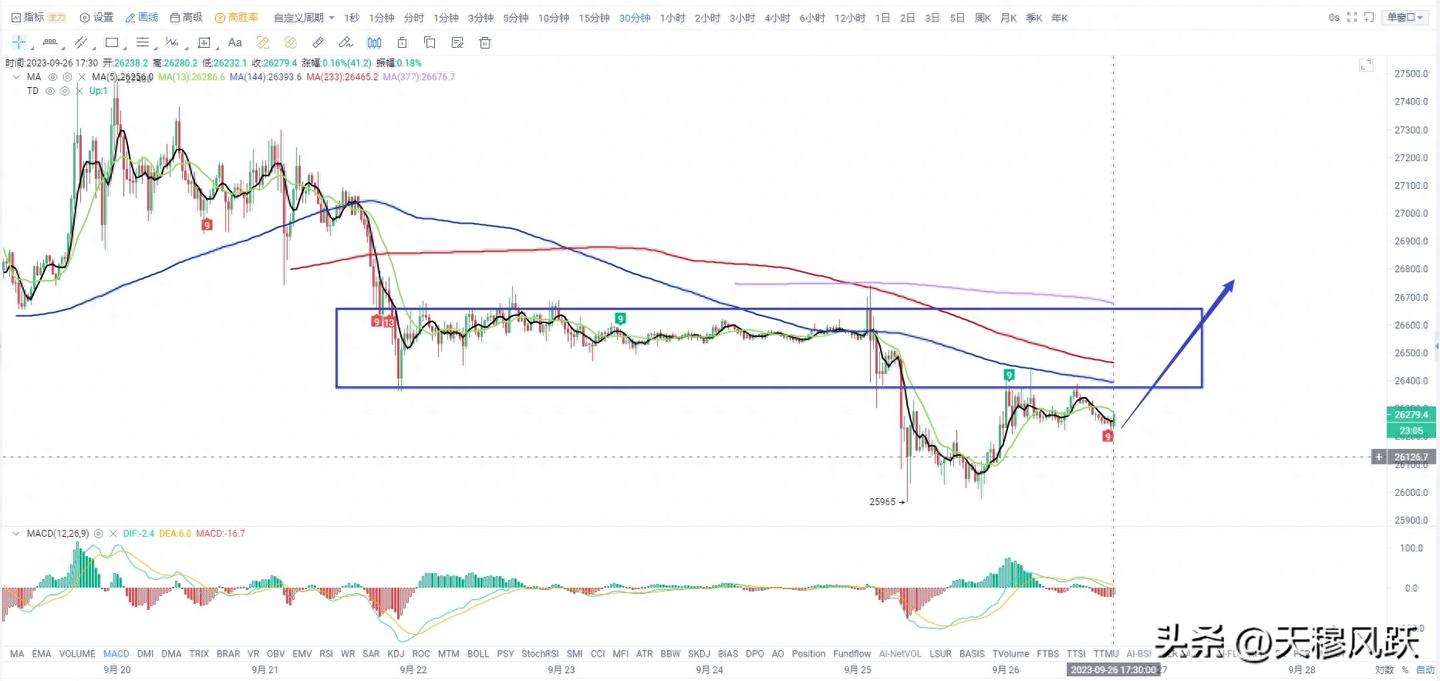
Task: Click the first orange link magnet icon
Action: click(x=263, y=43)
